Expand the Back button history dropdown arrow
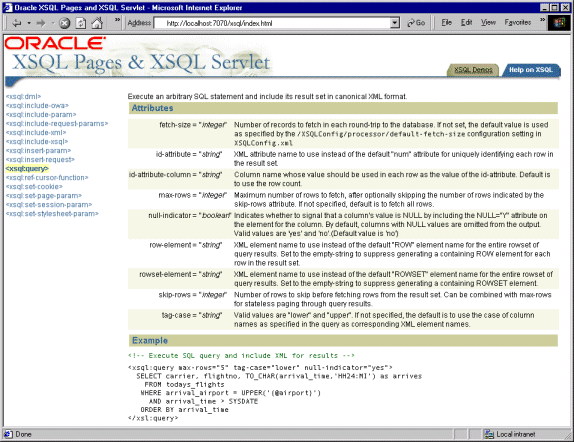Viewport: 574px width, 442px height. click(29, 23)
